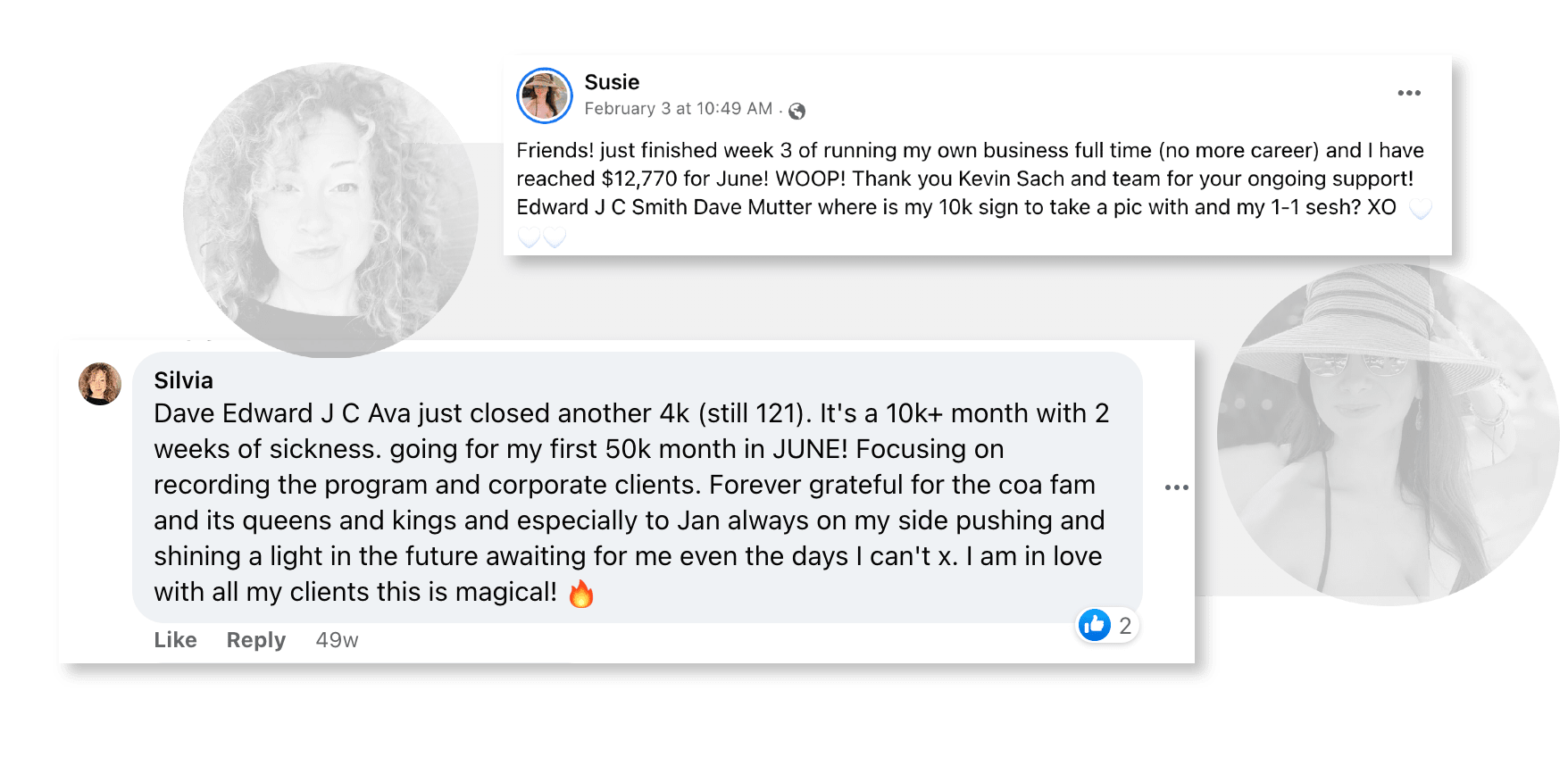The width and height of the screenshot is (1568, 774).
Task: Click the globe public-audience icon
Action: (x=797, y=111)
